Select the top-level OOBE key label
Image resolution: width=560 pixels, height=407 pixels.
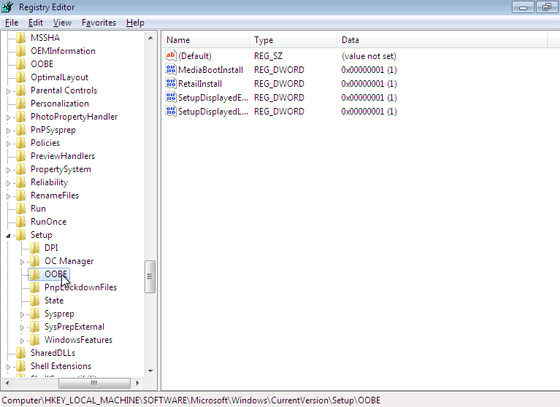(x=42, y=64)
